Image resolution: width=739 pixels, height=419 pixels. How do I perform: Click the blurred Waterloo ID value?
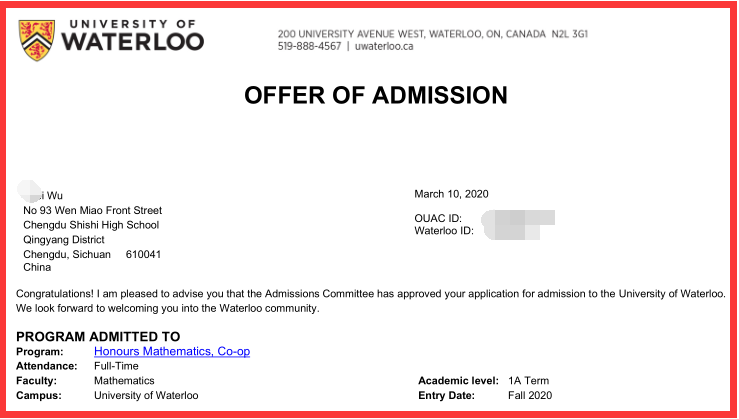click(518, 231)
